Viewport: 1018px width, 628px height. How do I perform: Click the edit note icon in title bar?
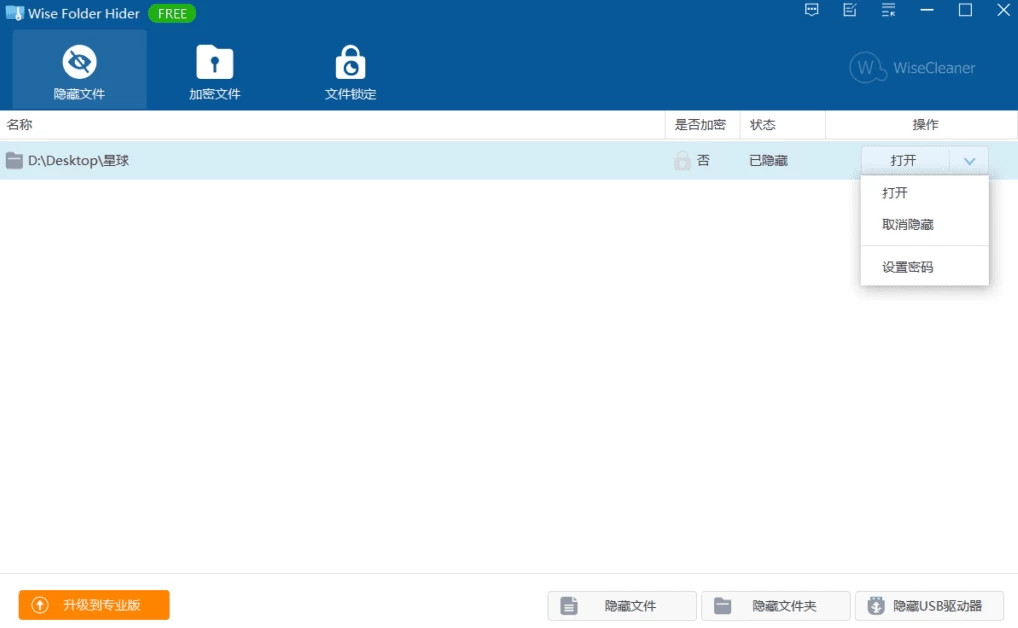[850, 10]
